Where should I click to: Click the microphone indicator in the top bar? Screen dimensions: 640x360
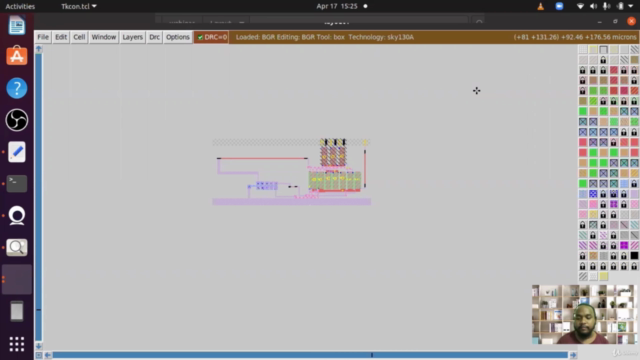point(607,6)
